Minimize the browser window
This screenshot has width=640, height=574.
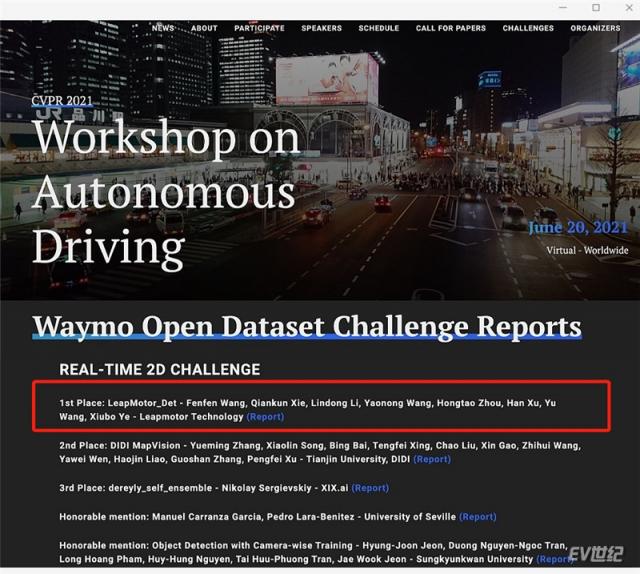(x=563, y=7)
